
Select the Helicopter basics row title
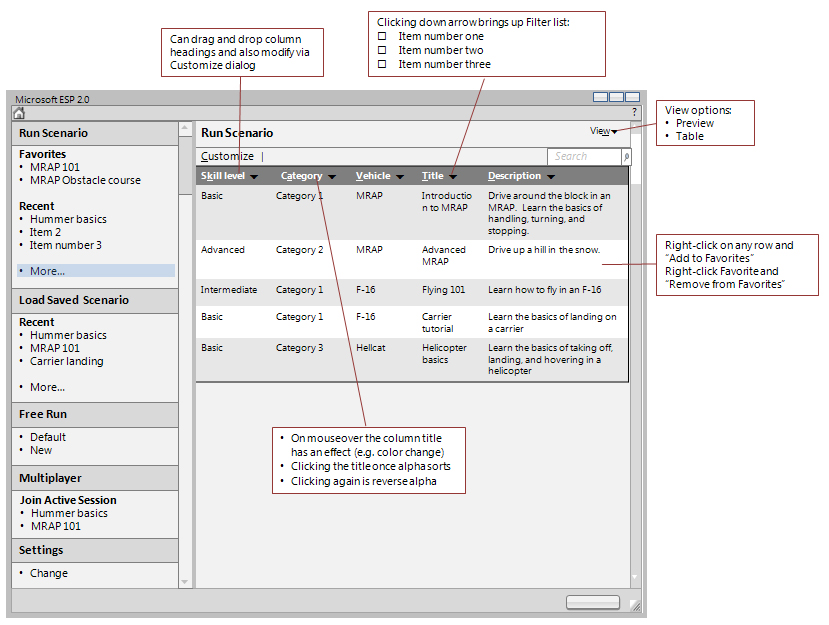(444, 354)
